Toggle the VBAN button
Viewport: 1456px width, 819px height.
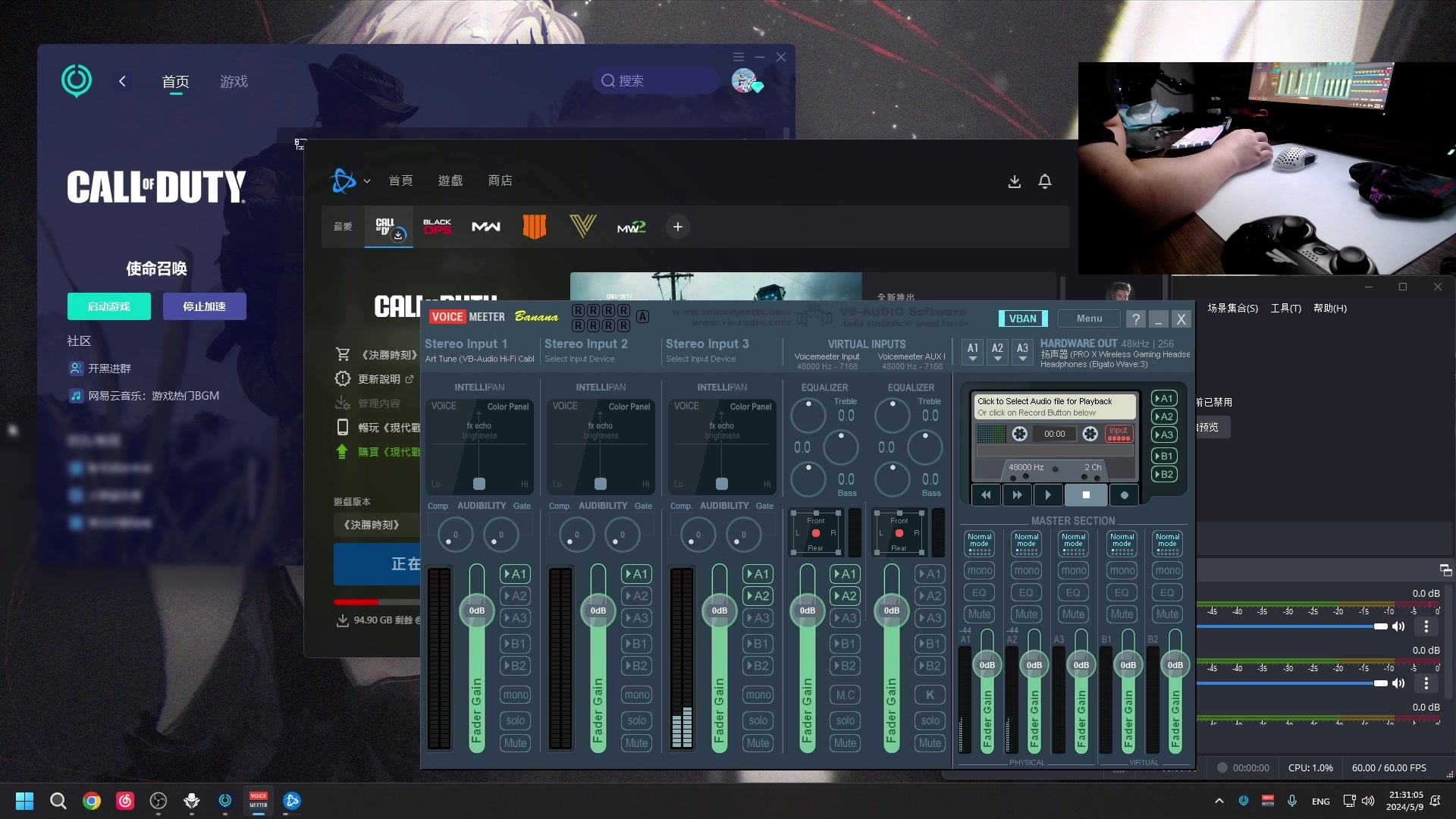click(1022, 318)
